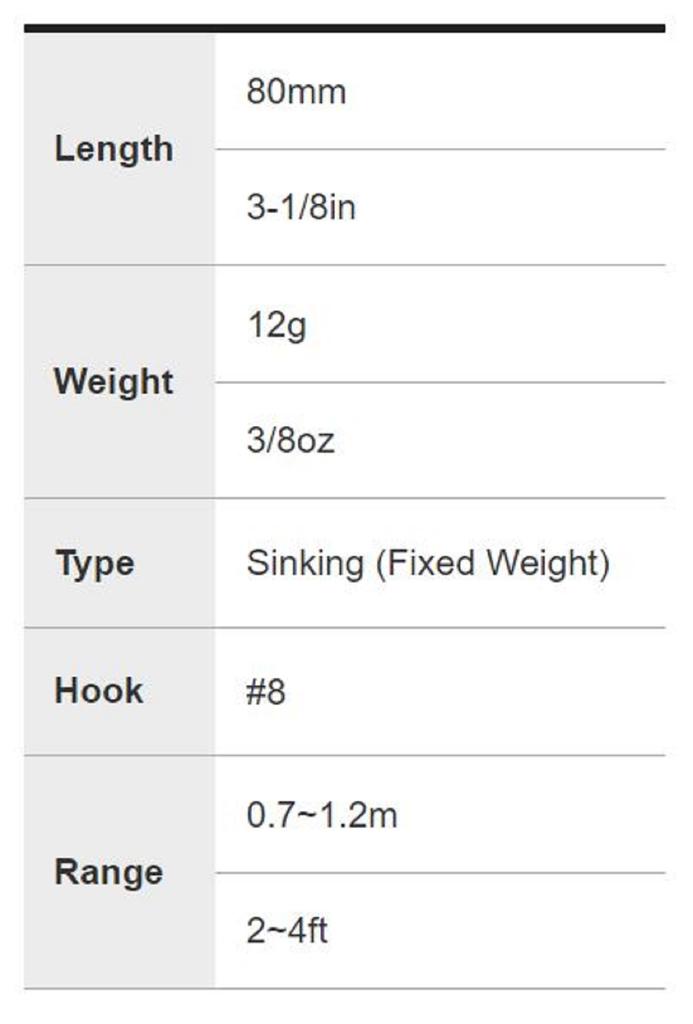Click the Hook row label
Viewport: 693px width, 1024px height.
point(98,691)
